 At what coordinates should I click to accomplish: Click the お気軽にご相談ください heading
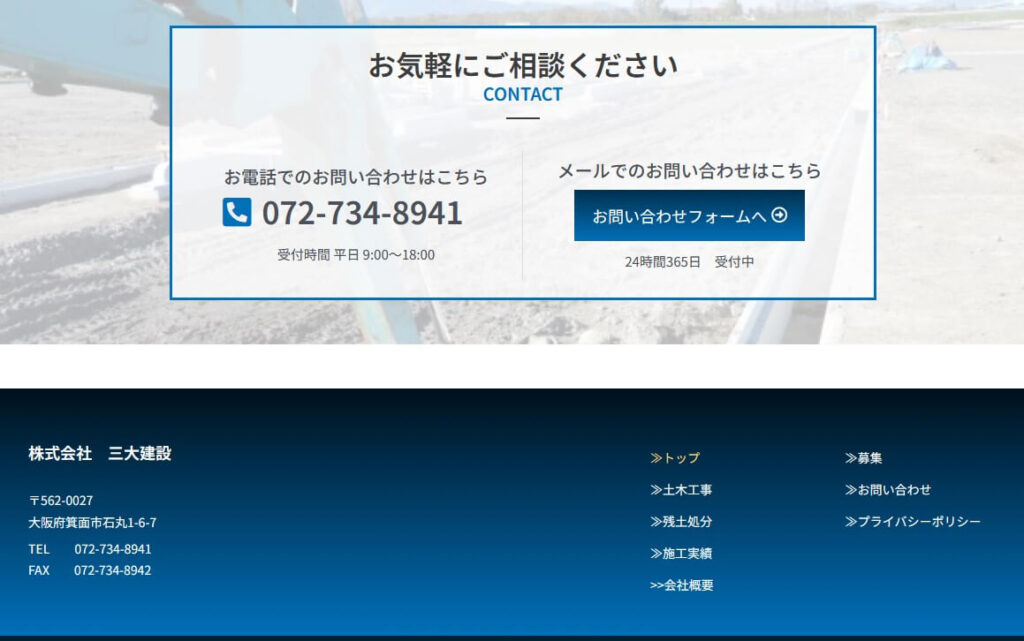pos(522,65)
